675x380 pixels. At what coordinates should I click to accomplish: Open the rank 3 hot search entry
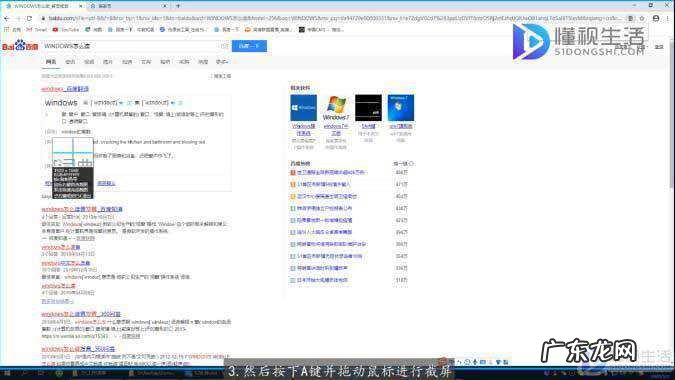click(327, 197)
